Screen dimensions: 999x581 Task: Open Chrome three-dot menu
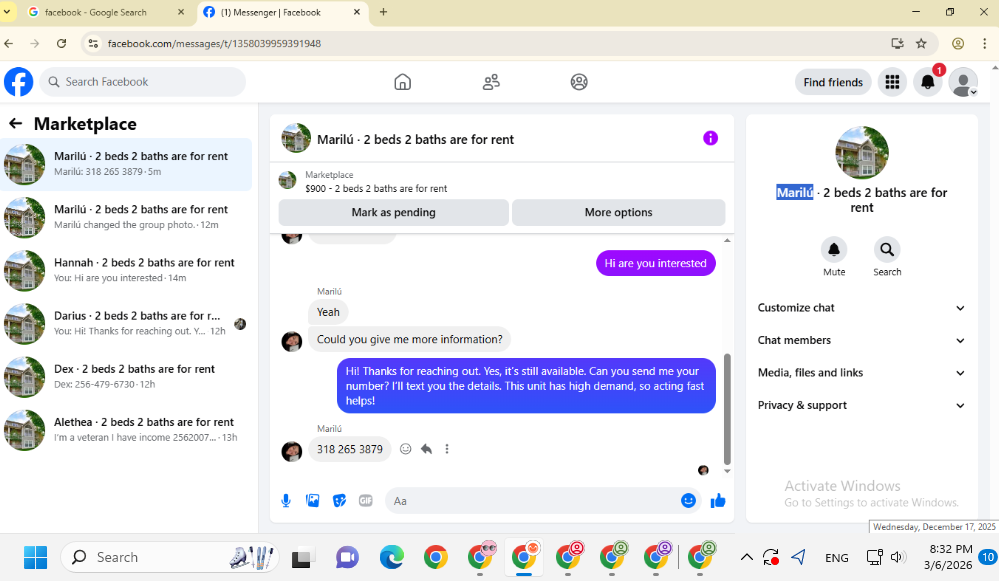pos(984,43)
